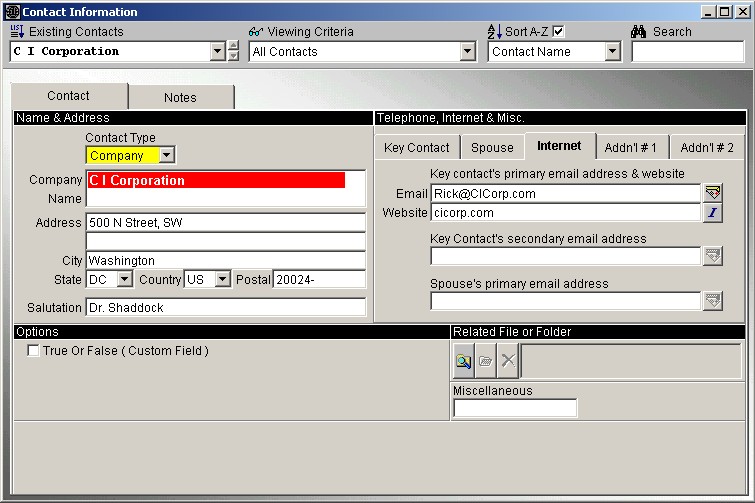Click the Contact Information title bar app icon

pos(13,12)
